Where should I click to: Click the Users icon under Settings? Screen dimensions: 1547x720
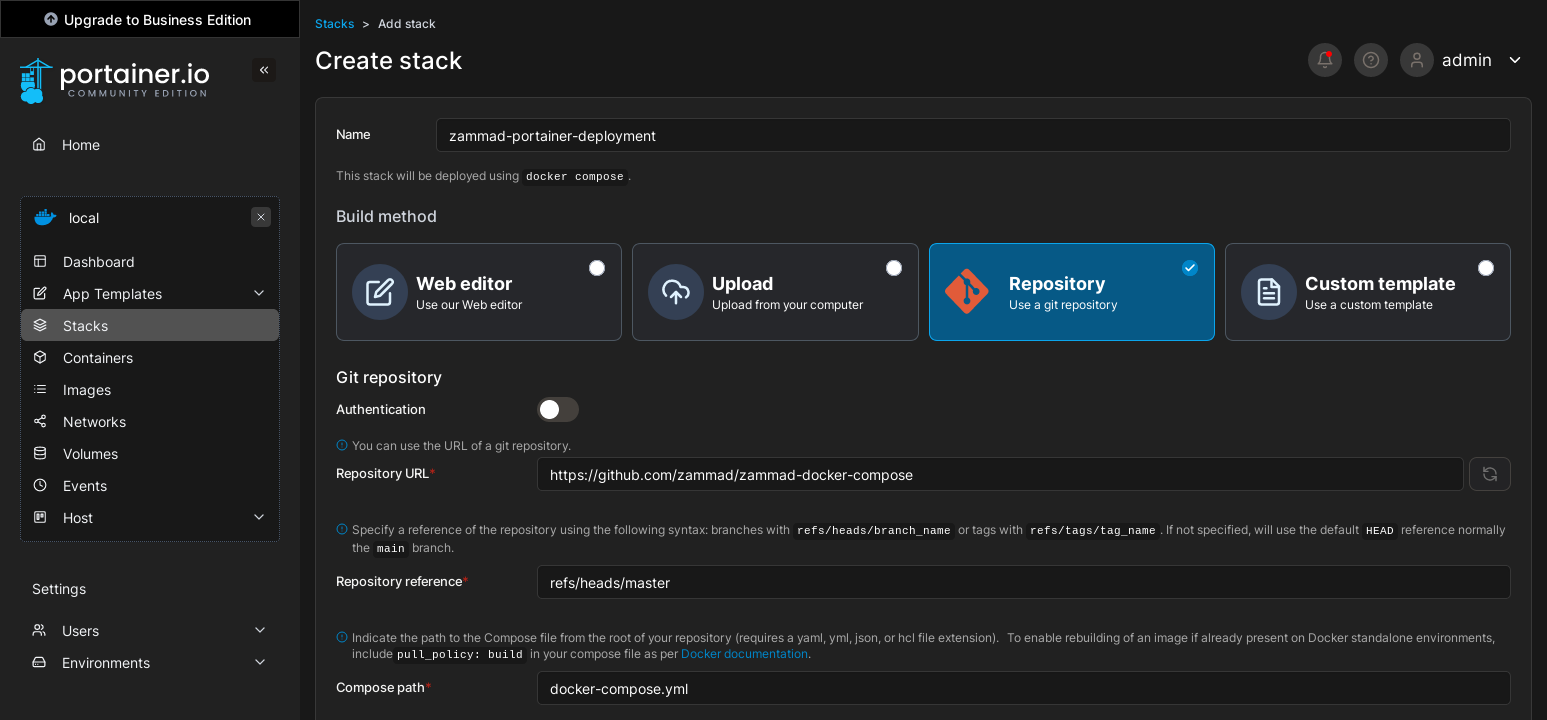39,630
